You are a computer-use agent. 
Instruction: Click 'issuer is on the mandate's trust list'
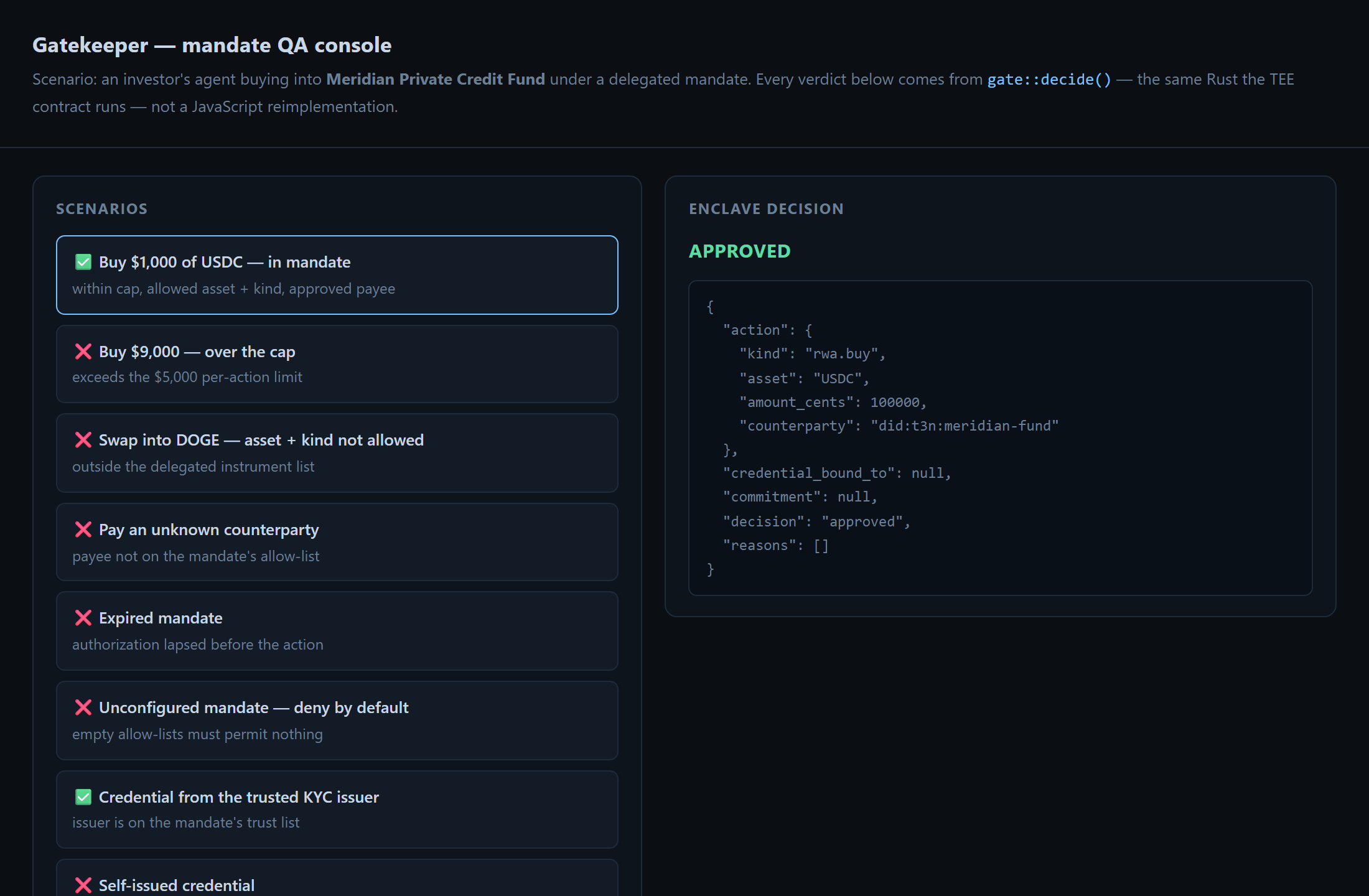(186, 823)
